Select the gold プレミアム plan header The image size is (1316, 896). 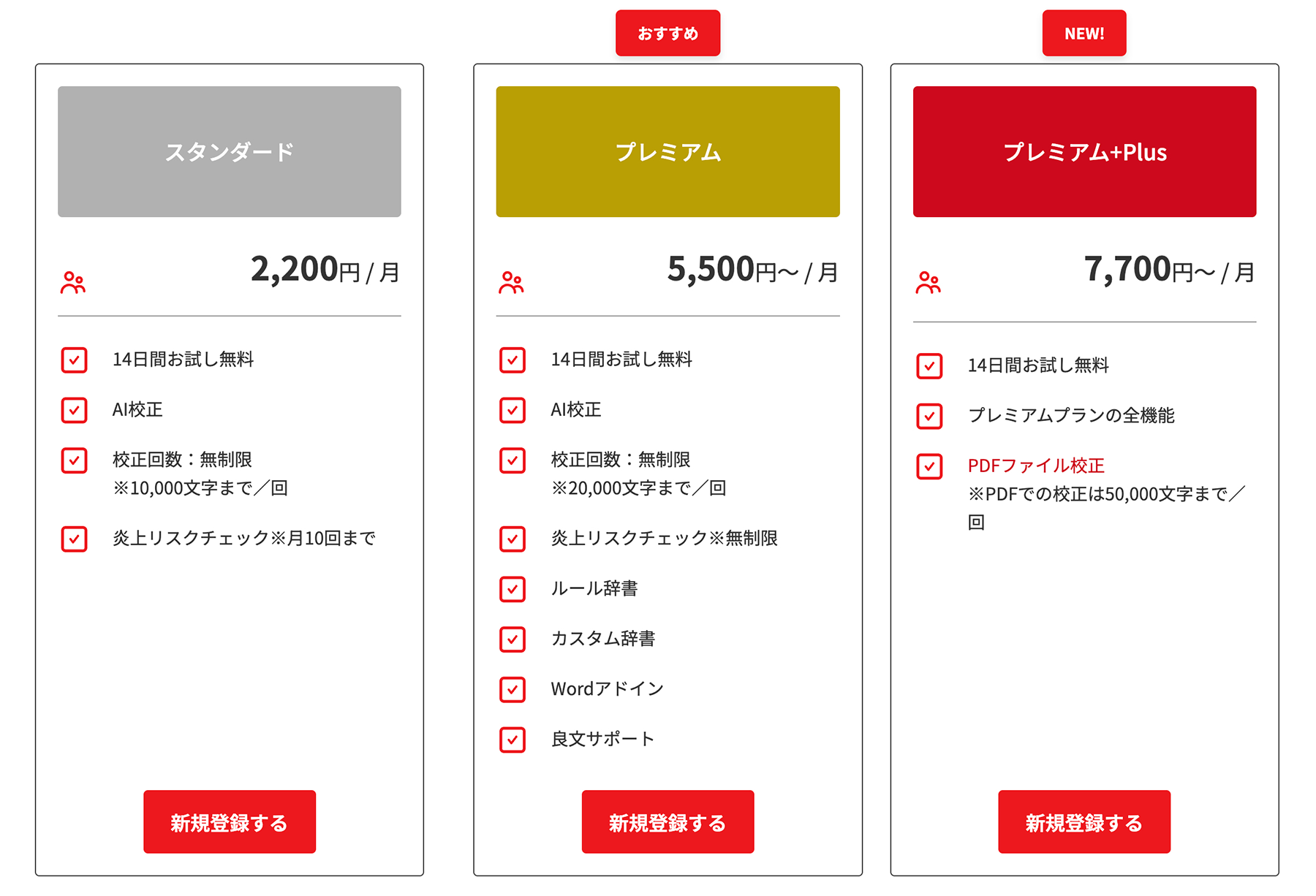pos(668,152)
